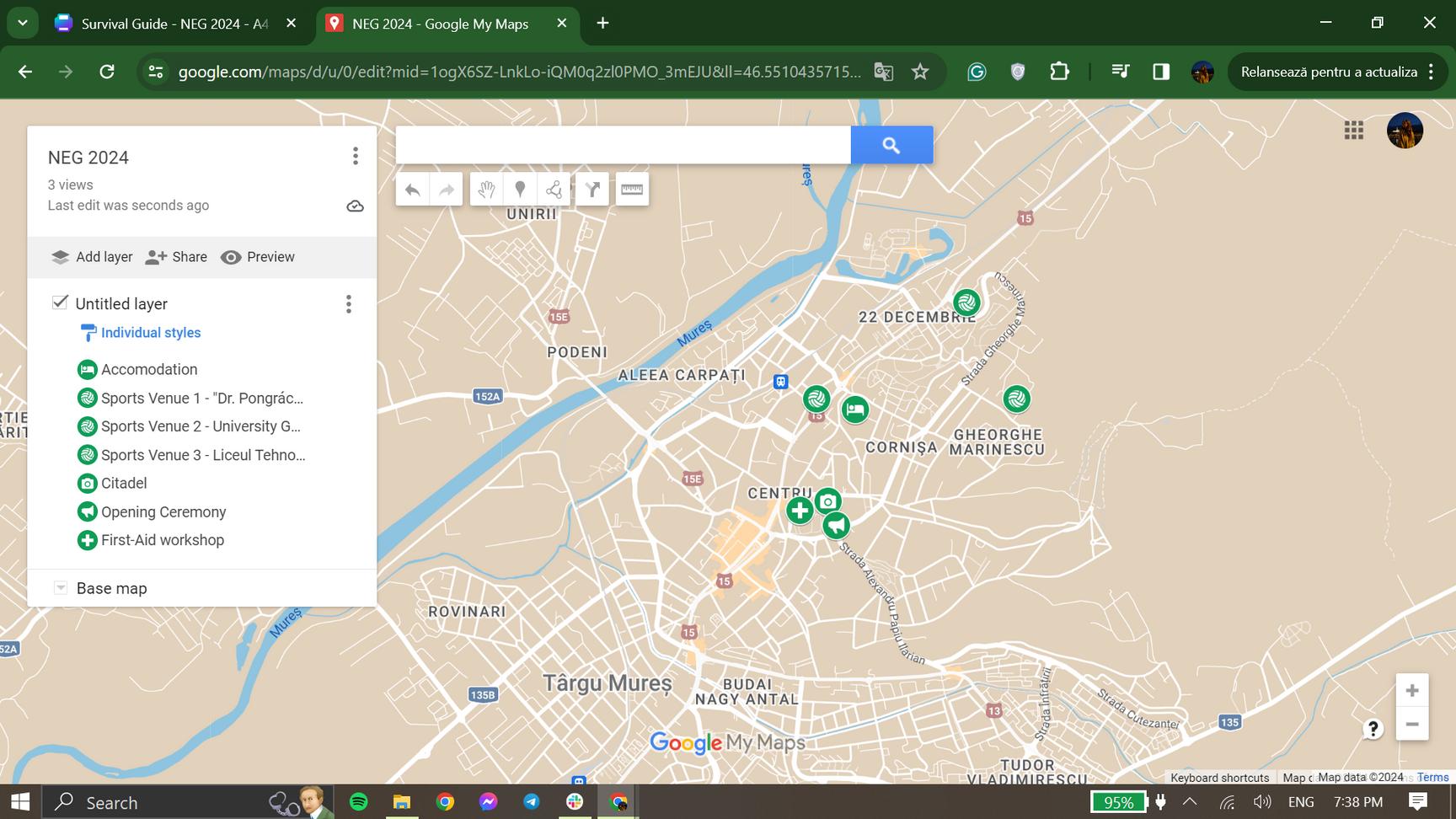Open the map help question mark
Image resolution: width=1456 pixels, height=819 pixels.
pyautogui.click(x=1373, y=728)
